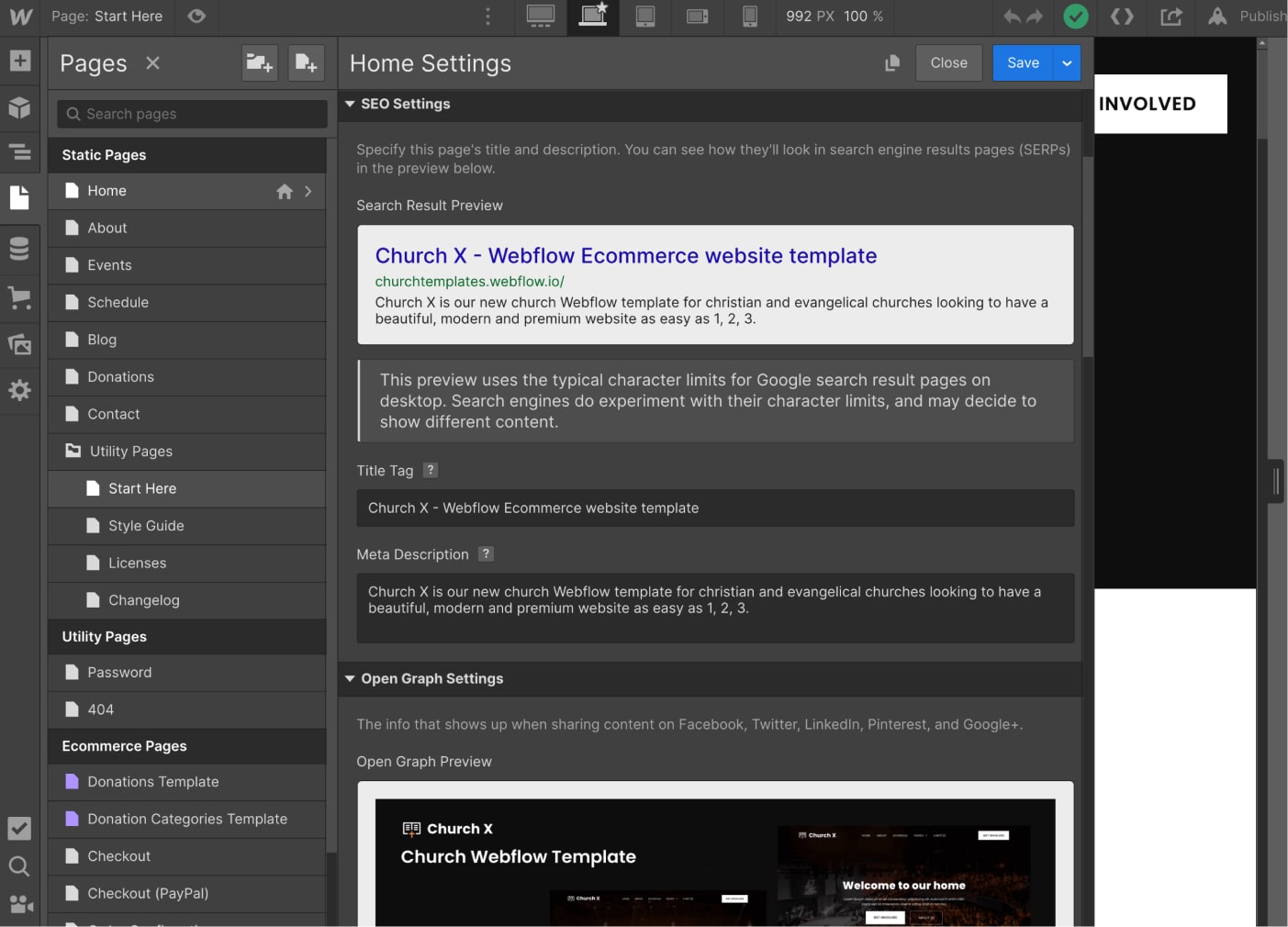Open the Ecommerce panel
This screenshot has height=927, width=1288.
click(x=20, y=297)
